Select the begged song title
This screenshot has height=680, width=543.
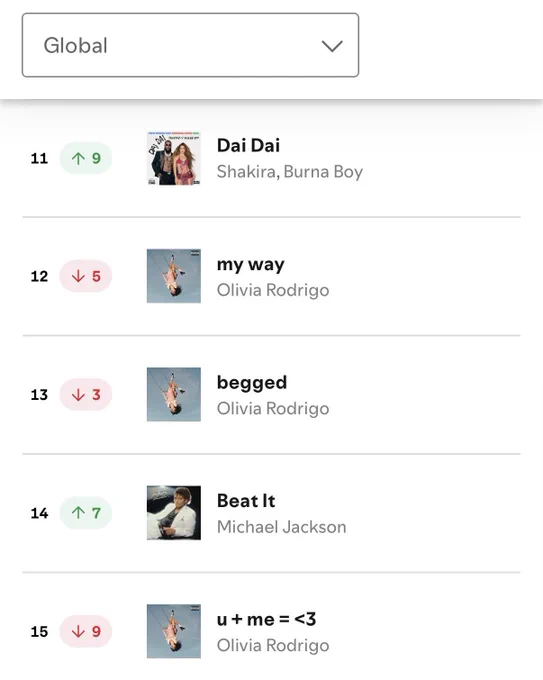pyautogui.click(x=252, y=383)
